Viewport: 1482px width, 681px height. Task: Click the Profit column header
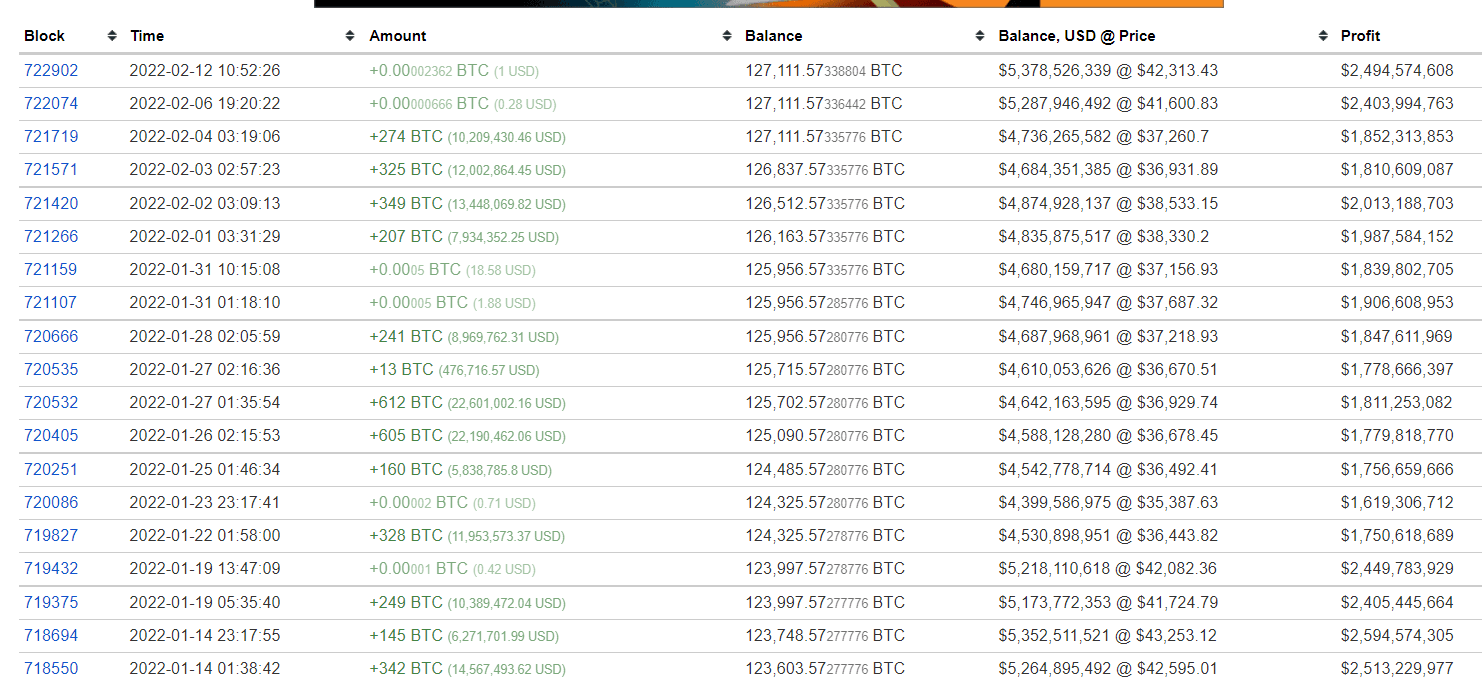pos(1360,36)
